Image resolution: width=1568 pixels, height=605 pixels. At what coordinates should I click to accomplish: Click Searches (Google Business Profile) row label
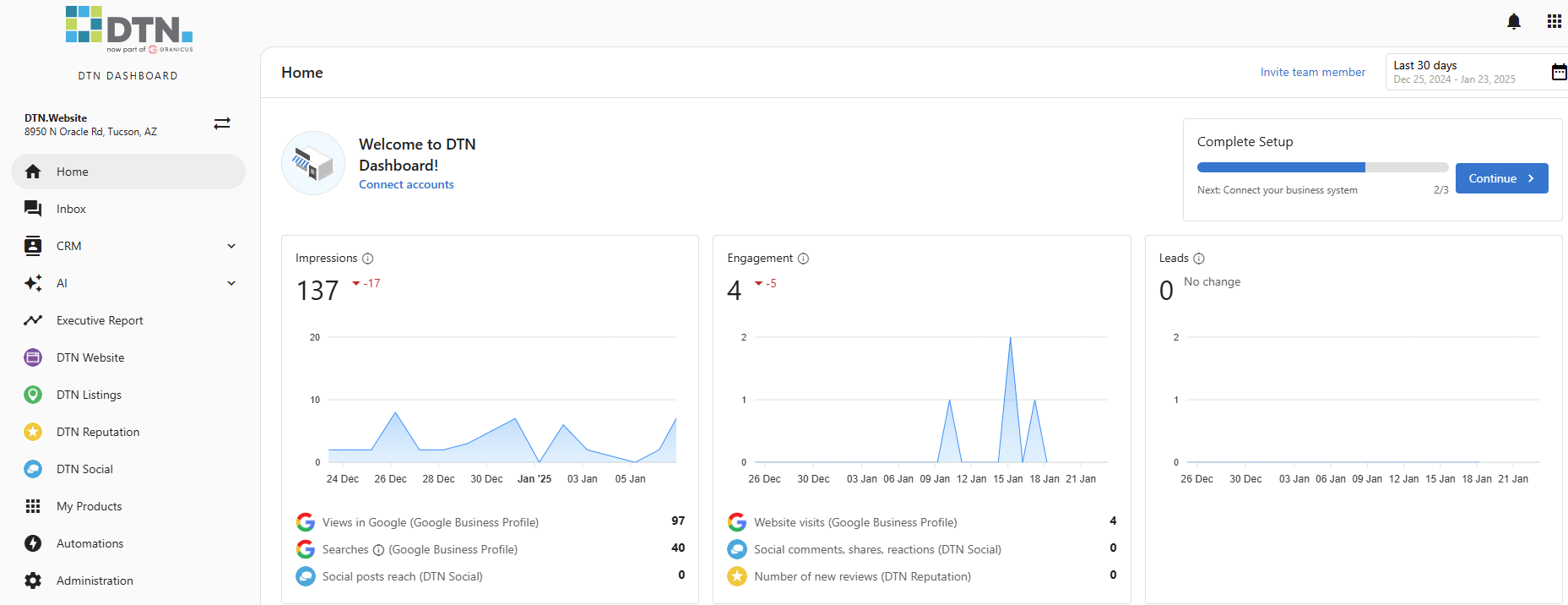[420, 549]
